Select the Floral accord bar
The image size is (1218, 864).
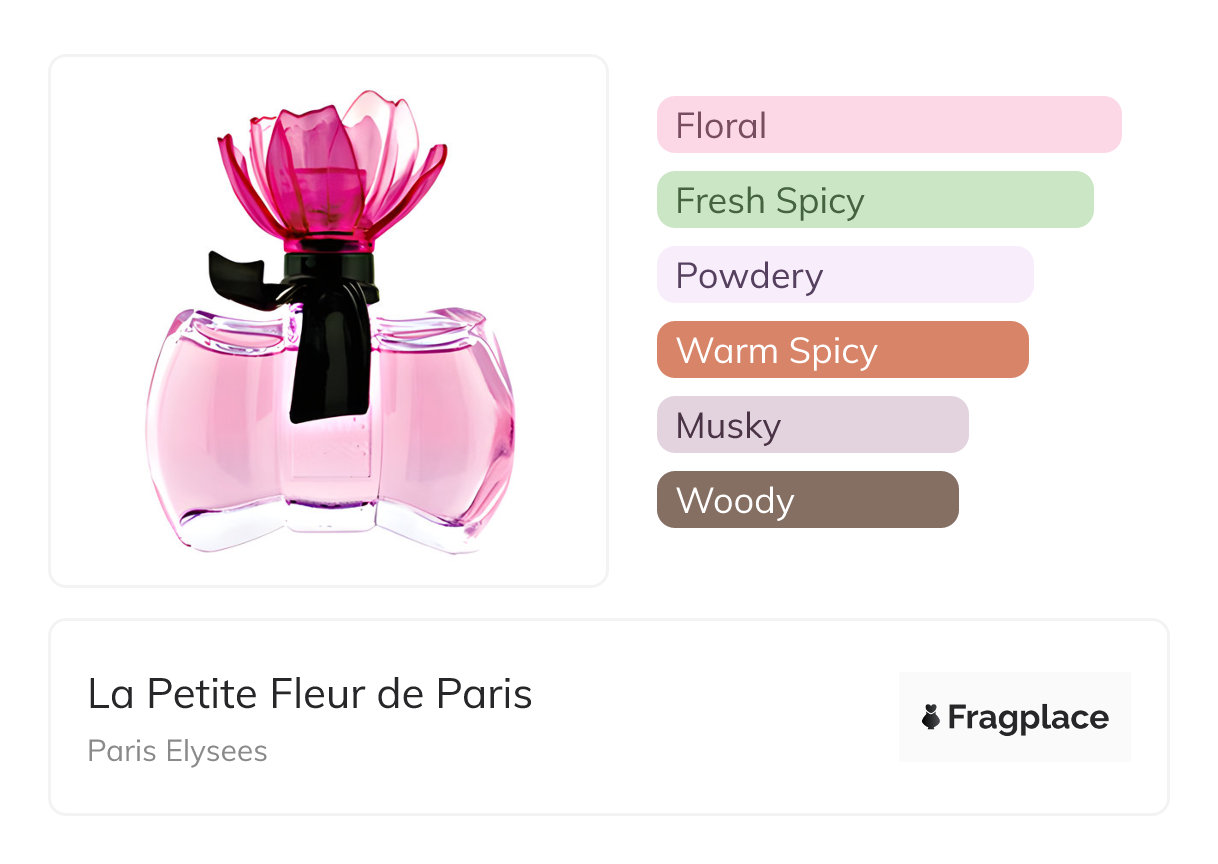click(x=889, y=125)
